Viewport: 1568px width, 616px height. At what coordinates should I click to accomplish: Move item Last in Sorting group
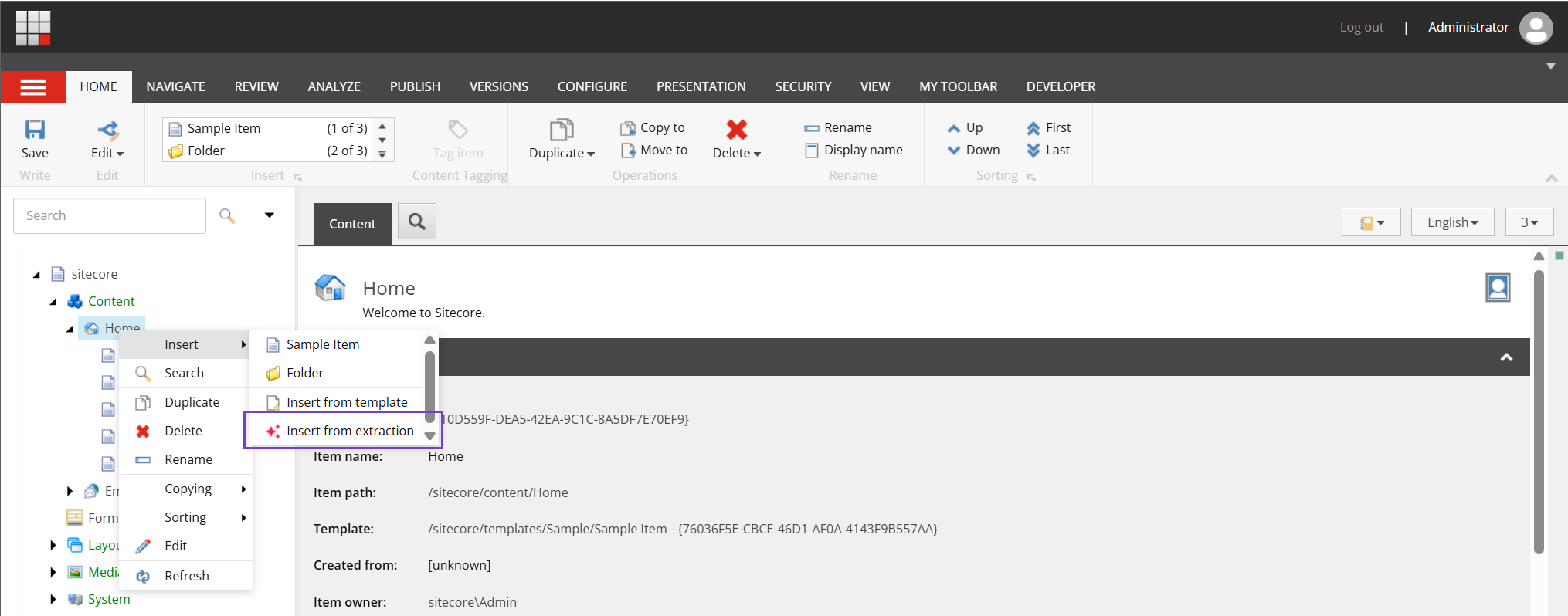pyautogui.click(x=1048, y=150)
